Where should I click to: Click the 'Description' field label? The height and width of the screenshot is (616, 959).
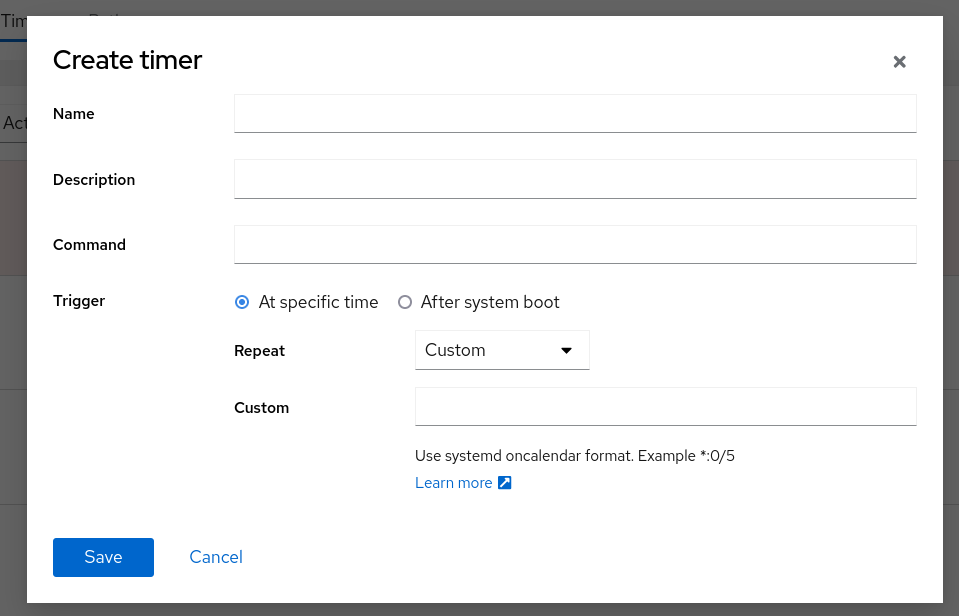tap(94, 180)
